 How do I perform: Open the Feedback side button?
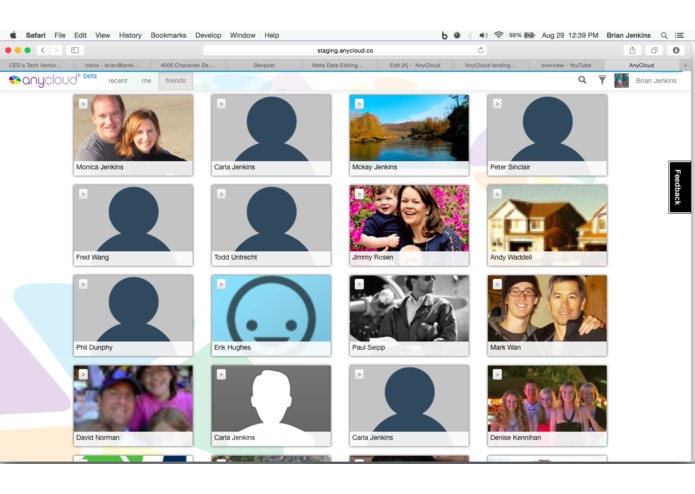pyautogui.click(x=679, y=187)
